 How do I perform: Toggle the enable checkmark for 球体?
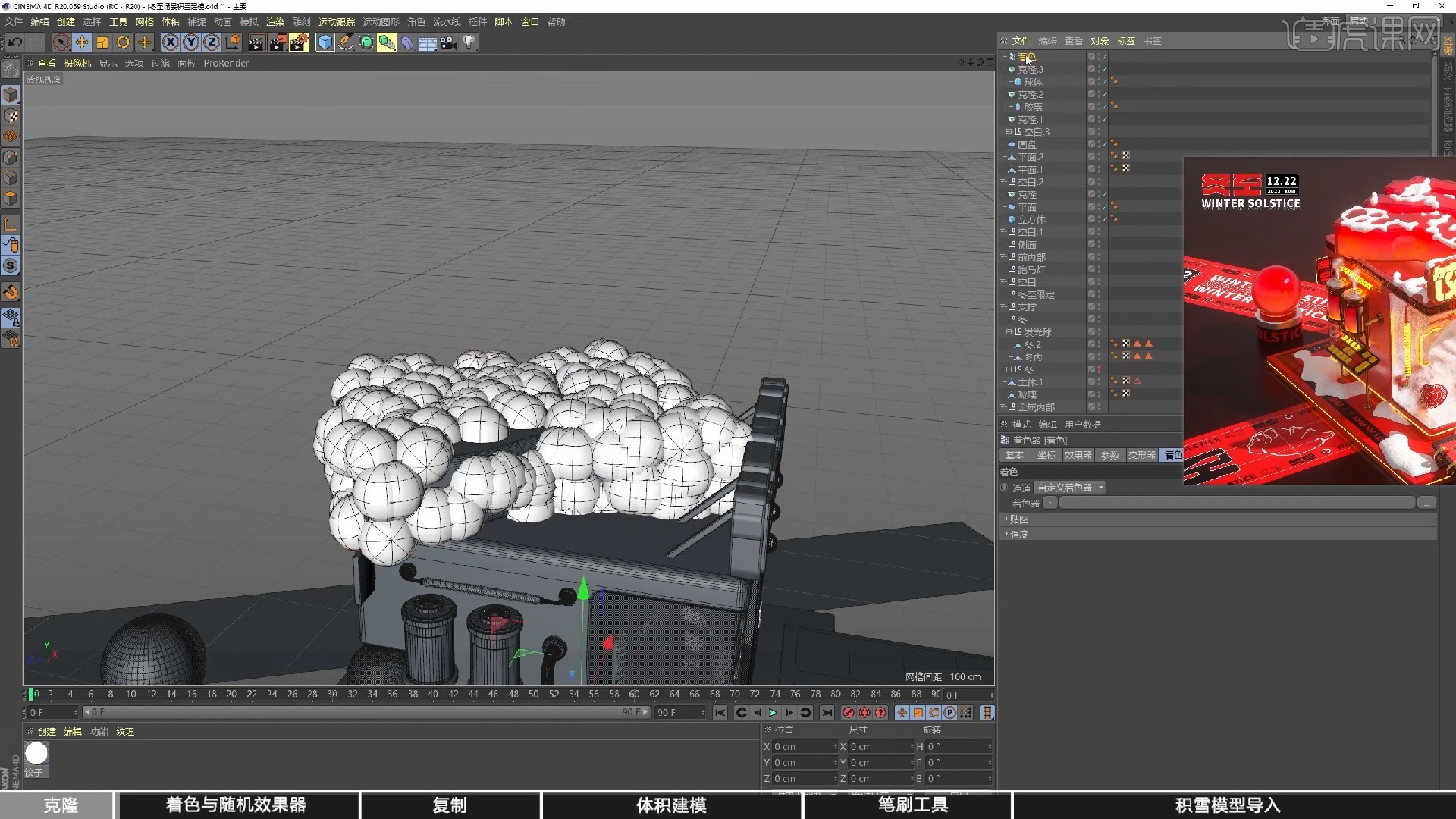pos(1104,82)
